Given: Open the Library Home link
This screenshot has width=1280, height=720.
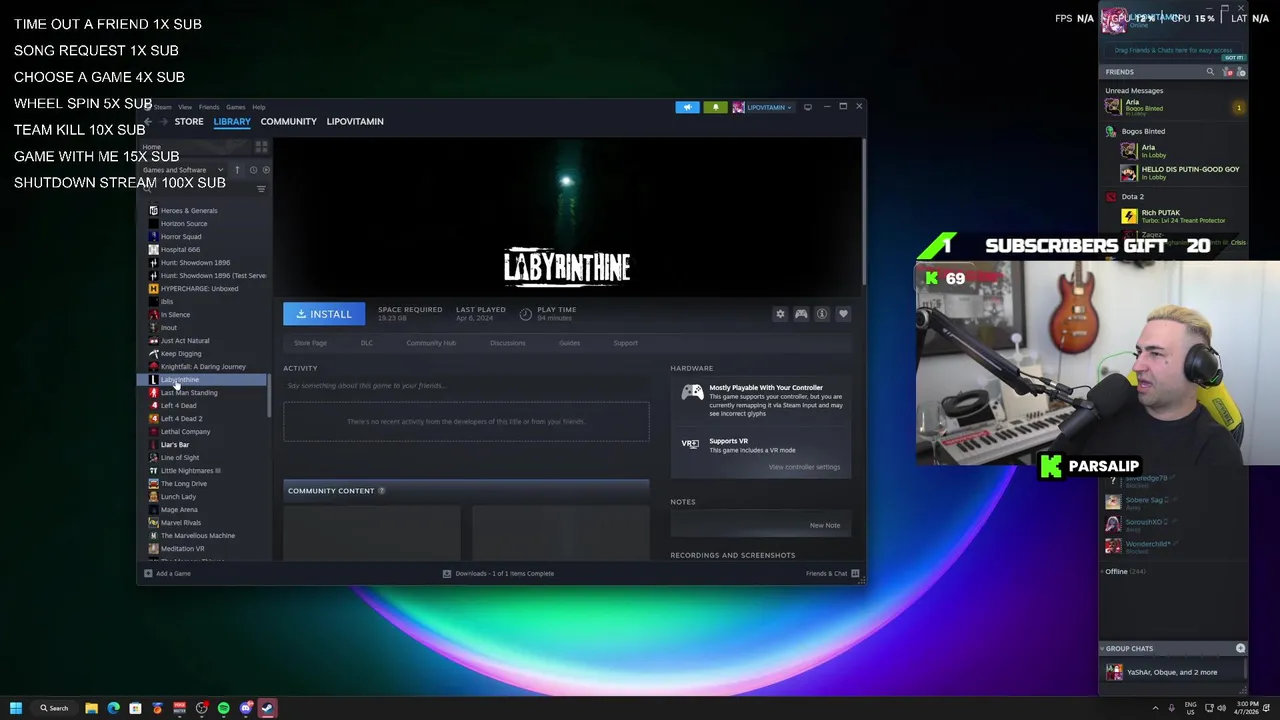Looking at the screenshot, I should click(152, 147).
